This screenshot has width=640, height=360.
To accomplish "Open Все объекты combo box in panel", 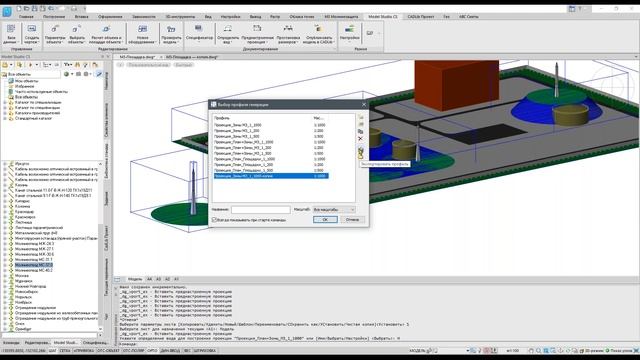I will pos(31,74).
